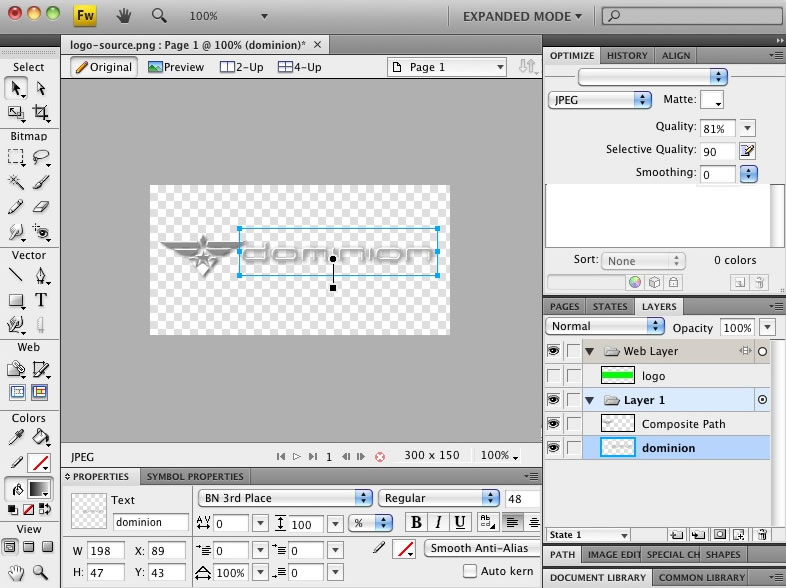Click the Matte color swatch
The image size is (786, 588).
711,99
